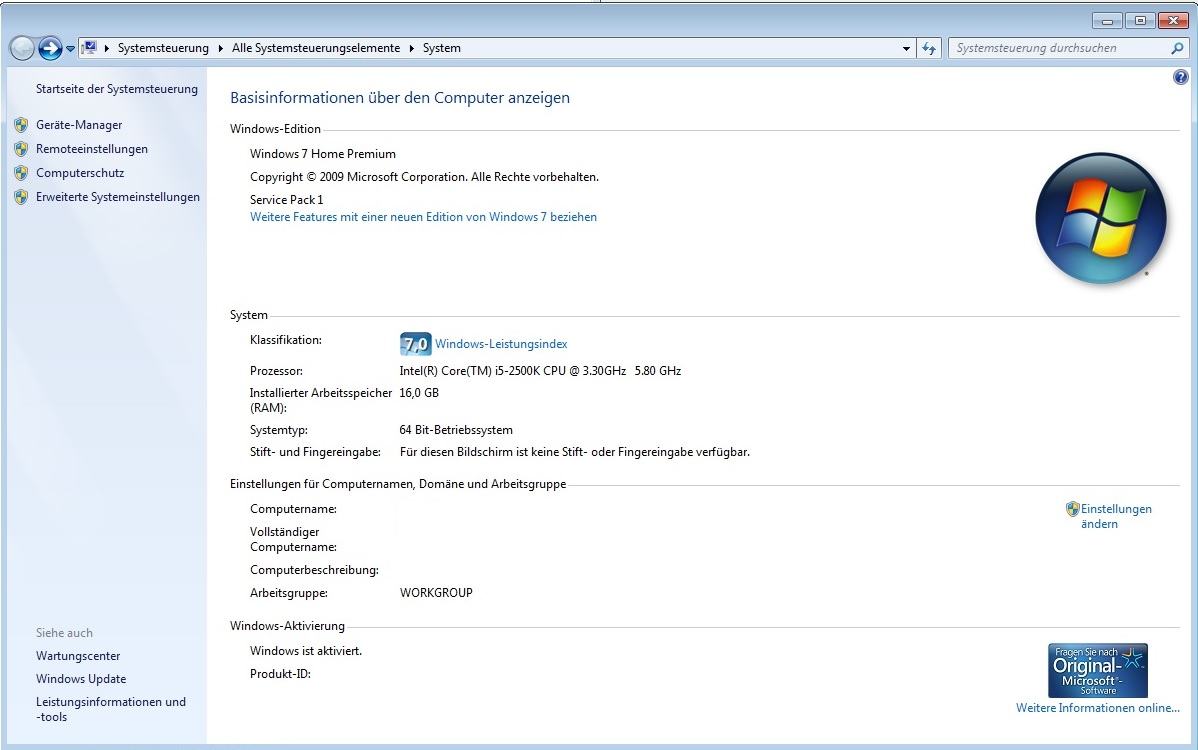
Task: Go to Alle Systemsteuerungselemente breadcrumb
Action: [x=316, y=48]
